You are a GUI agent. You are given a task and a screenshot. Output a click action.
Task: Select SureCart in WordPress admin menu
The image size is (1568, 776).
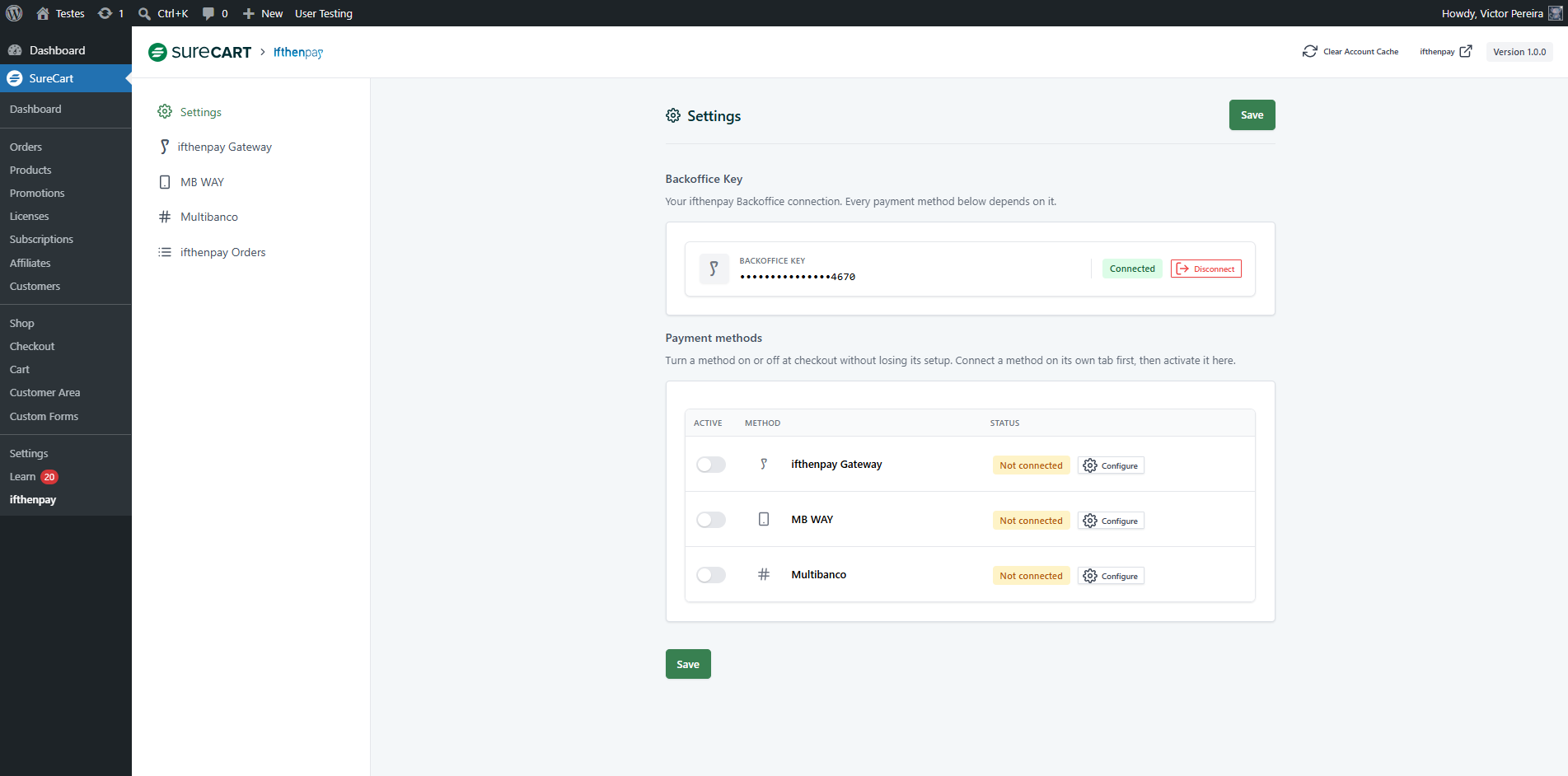coord(66,78)
